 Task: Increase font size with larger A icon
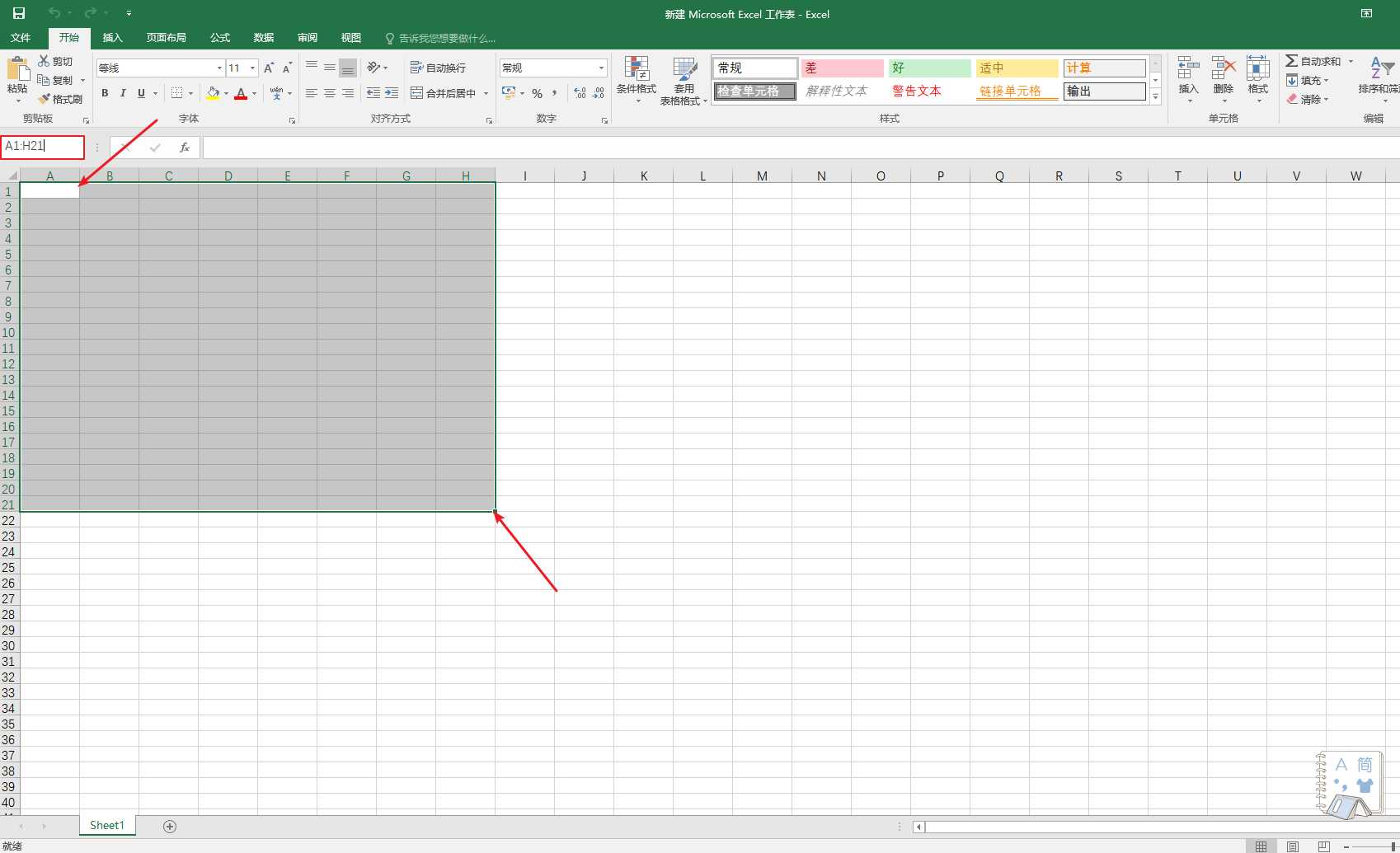pyautogui.click(x=269, y=68)
